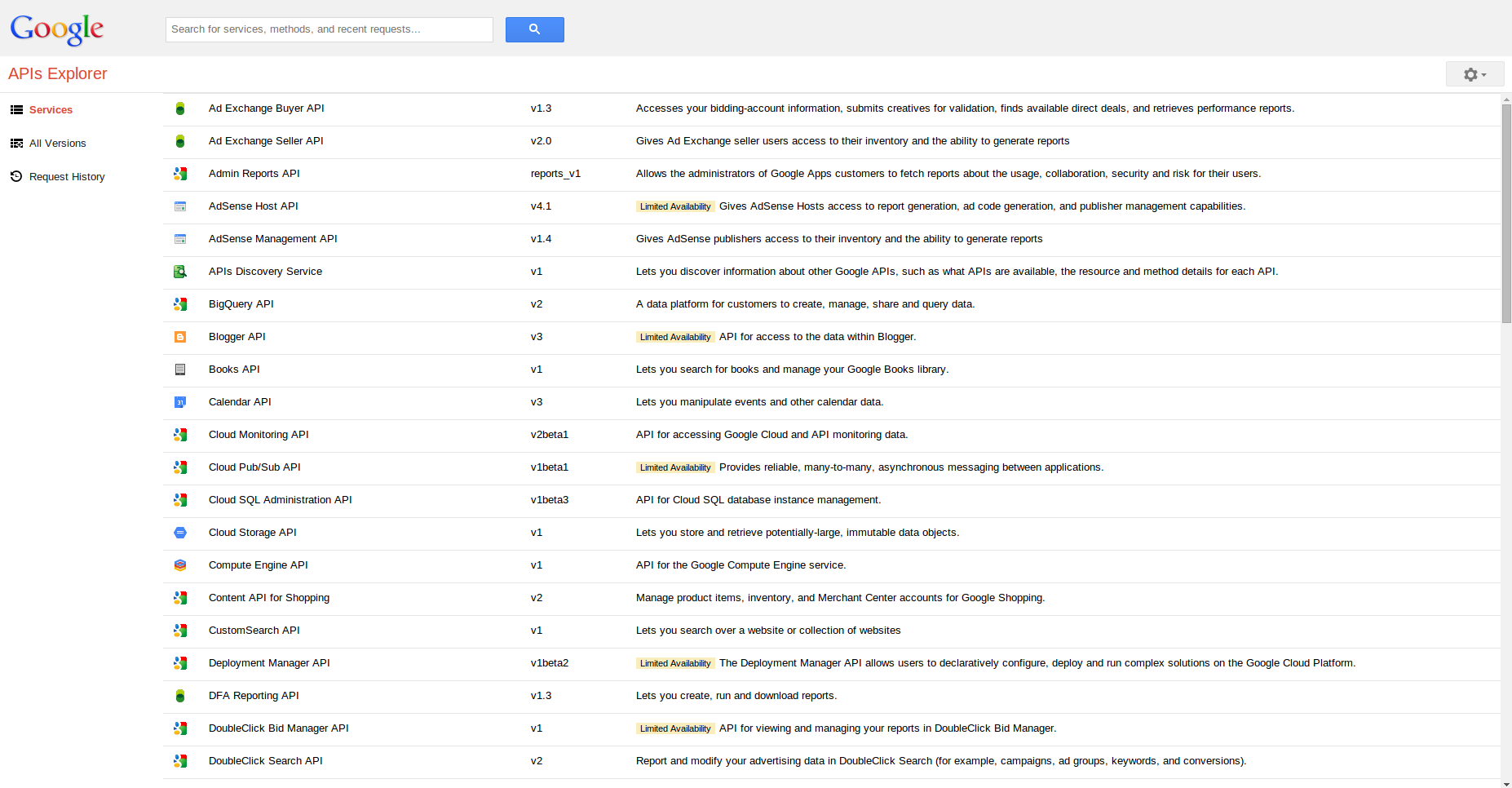
Task: Click the Services list icon
Action: point(16,109)
